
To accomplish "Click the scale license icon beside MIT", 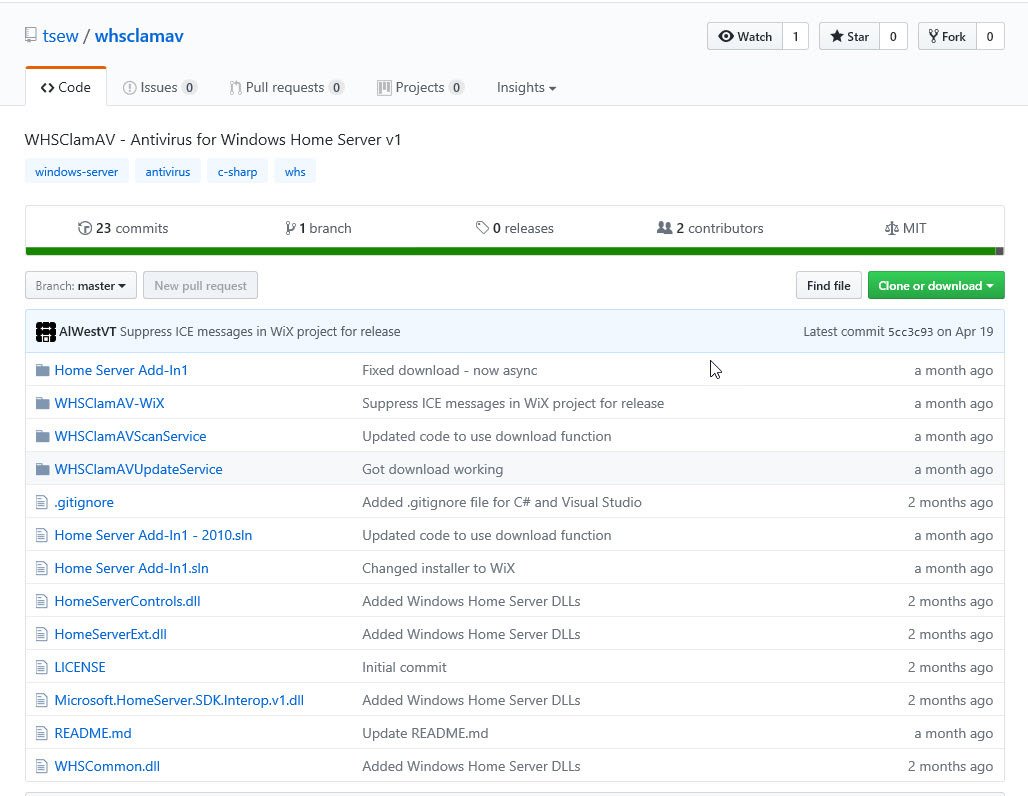I will click(892, 228).
